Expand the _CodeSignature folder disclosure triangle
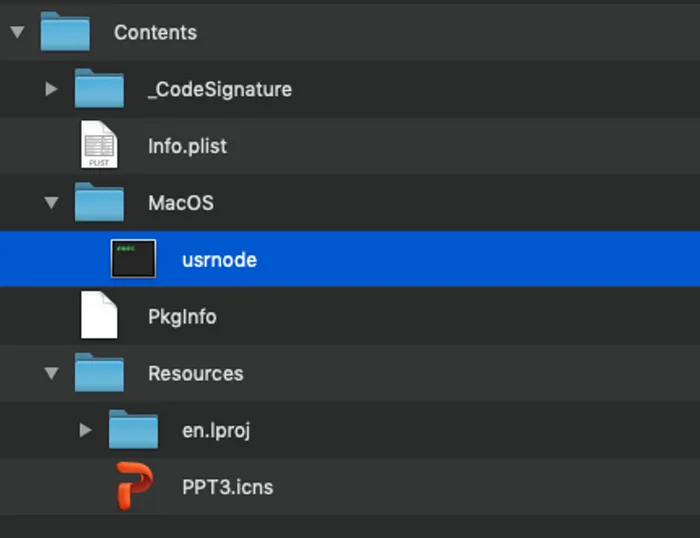Screen dimensions: 700x538 (x=51, y=89)
